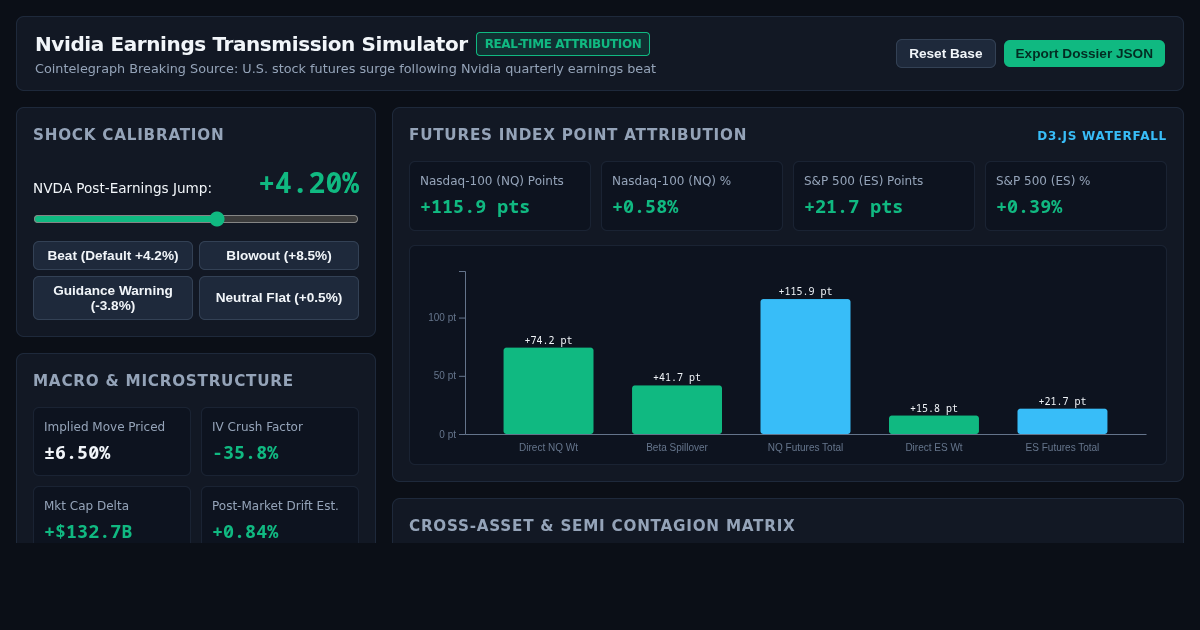The width and height of the screenshot is (1200, 630).
Task: Choose the Guidance Warning (-3.8%) preset
Action: coord(113,298)
